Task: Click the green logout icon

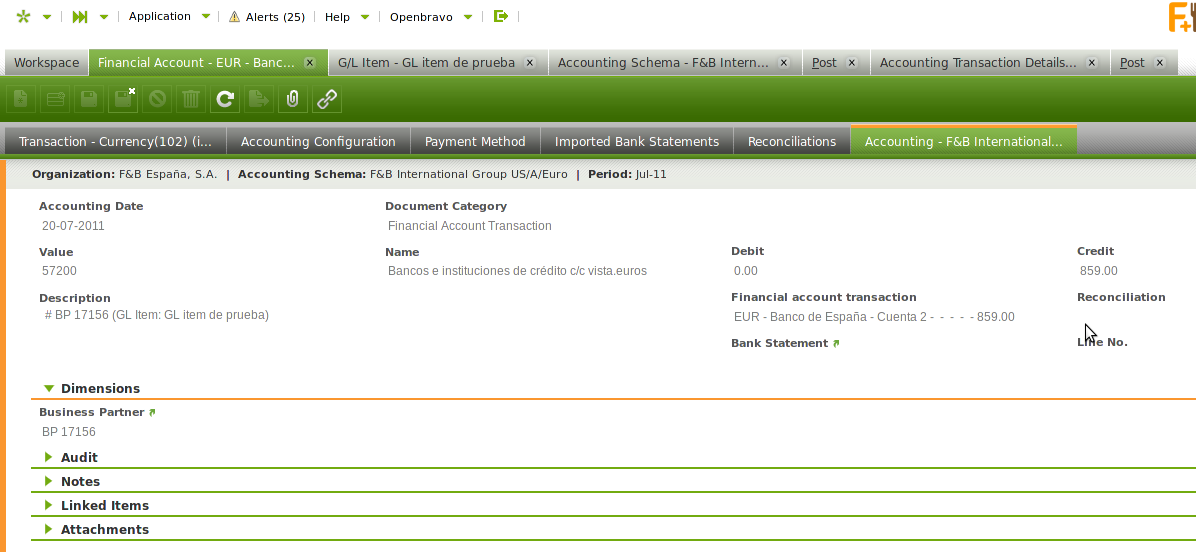Action: [x=500, y=16]
